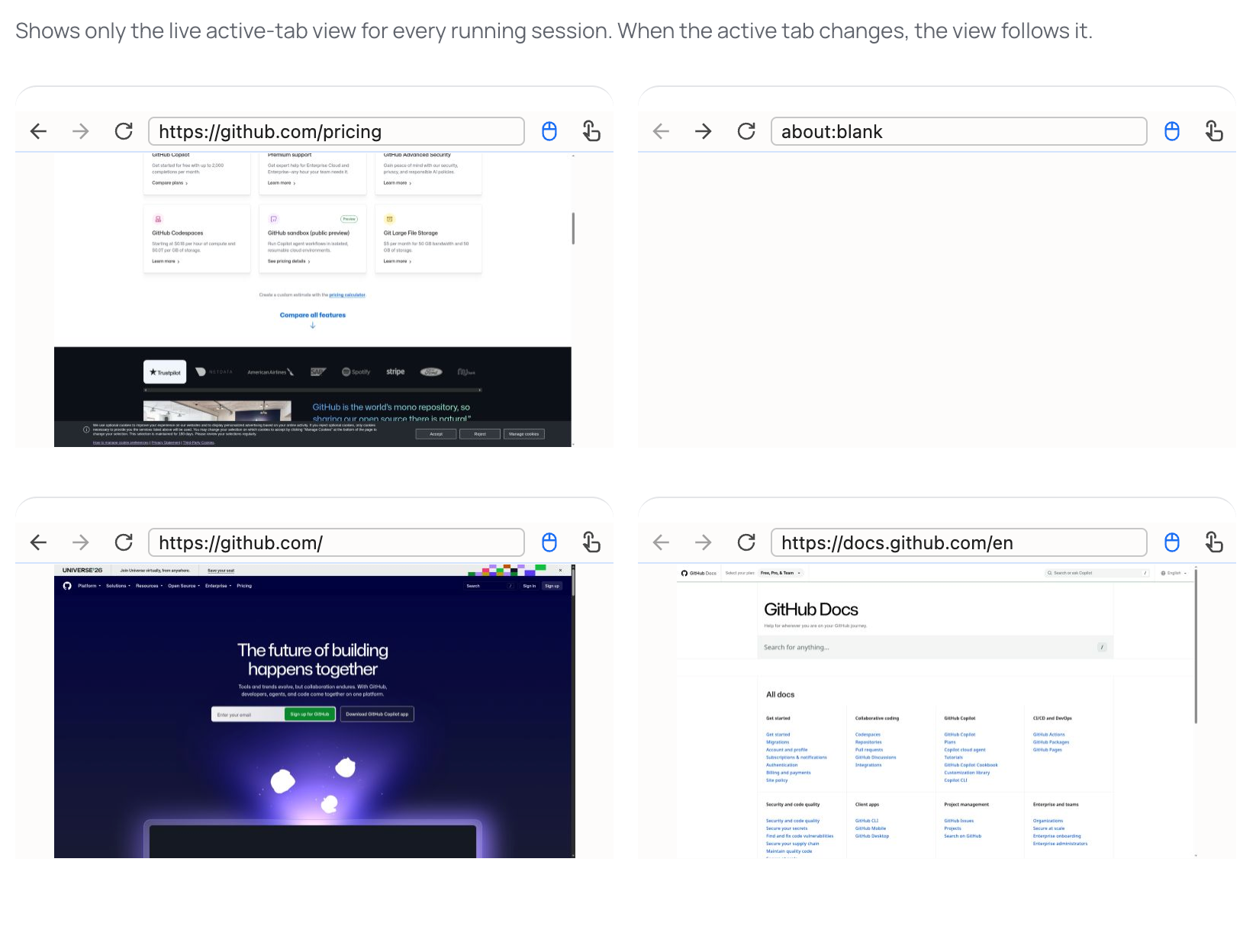Viewport: 1256px width, 952px height.
Task: Expand the Platform menu on GitHub homepage
Action: click(89, 586)
